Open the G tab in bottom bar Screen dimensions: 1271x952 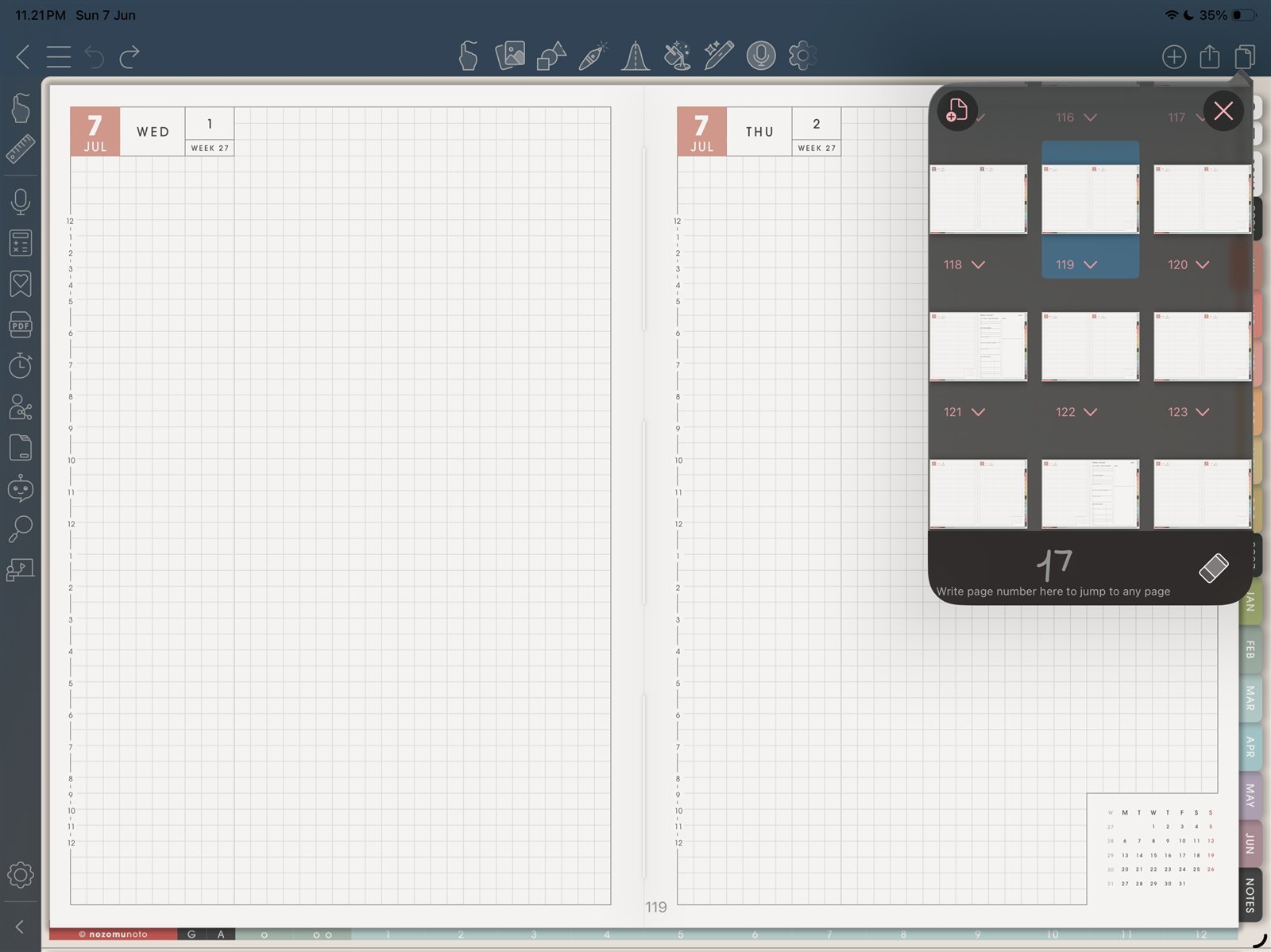coord(191,935)
